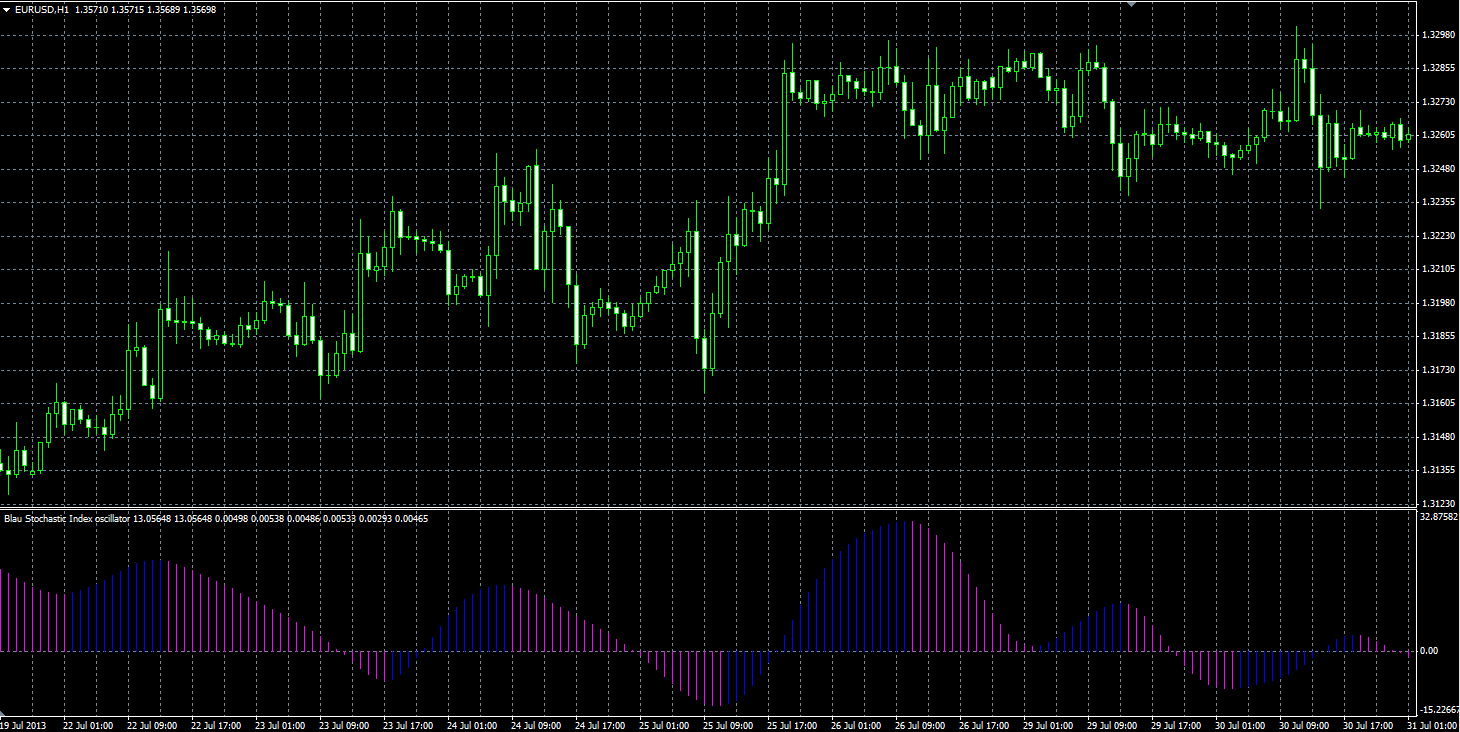The image size is (1460, 732).
Task: Click the 30 Jul 09:00 time label
Action: 1304,725
